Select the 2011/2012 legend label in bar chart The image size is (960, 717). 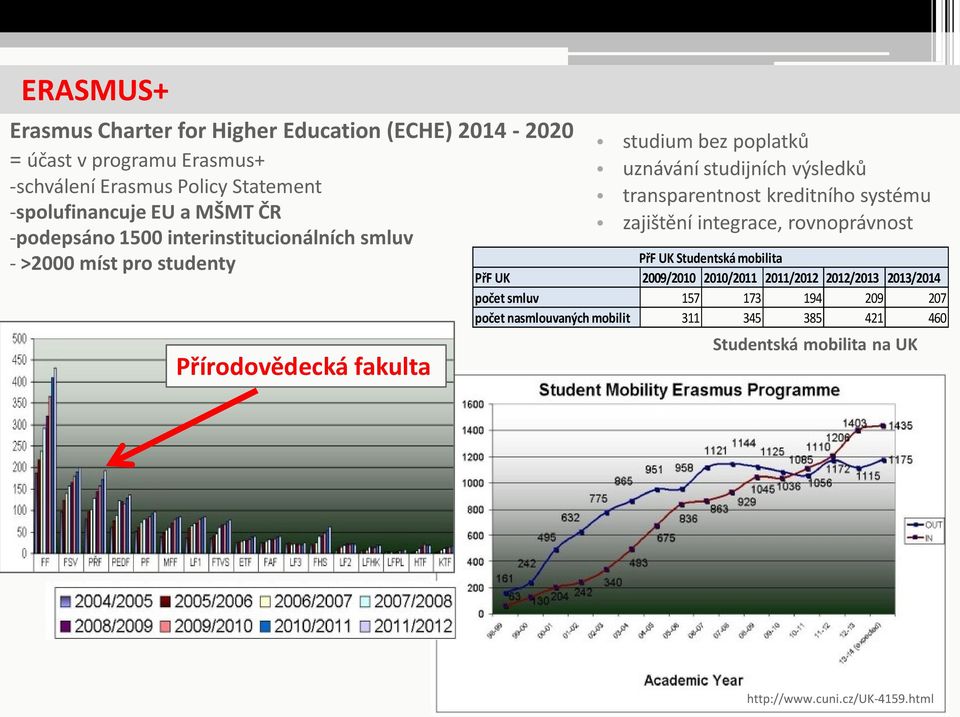[413, 626]
